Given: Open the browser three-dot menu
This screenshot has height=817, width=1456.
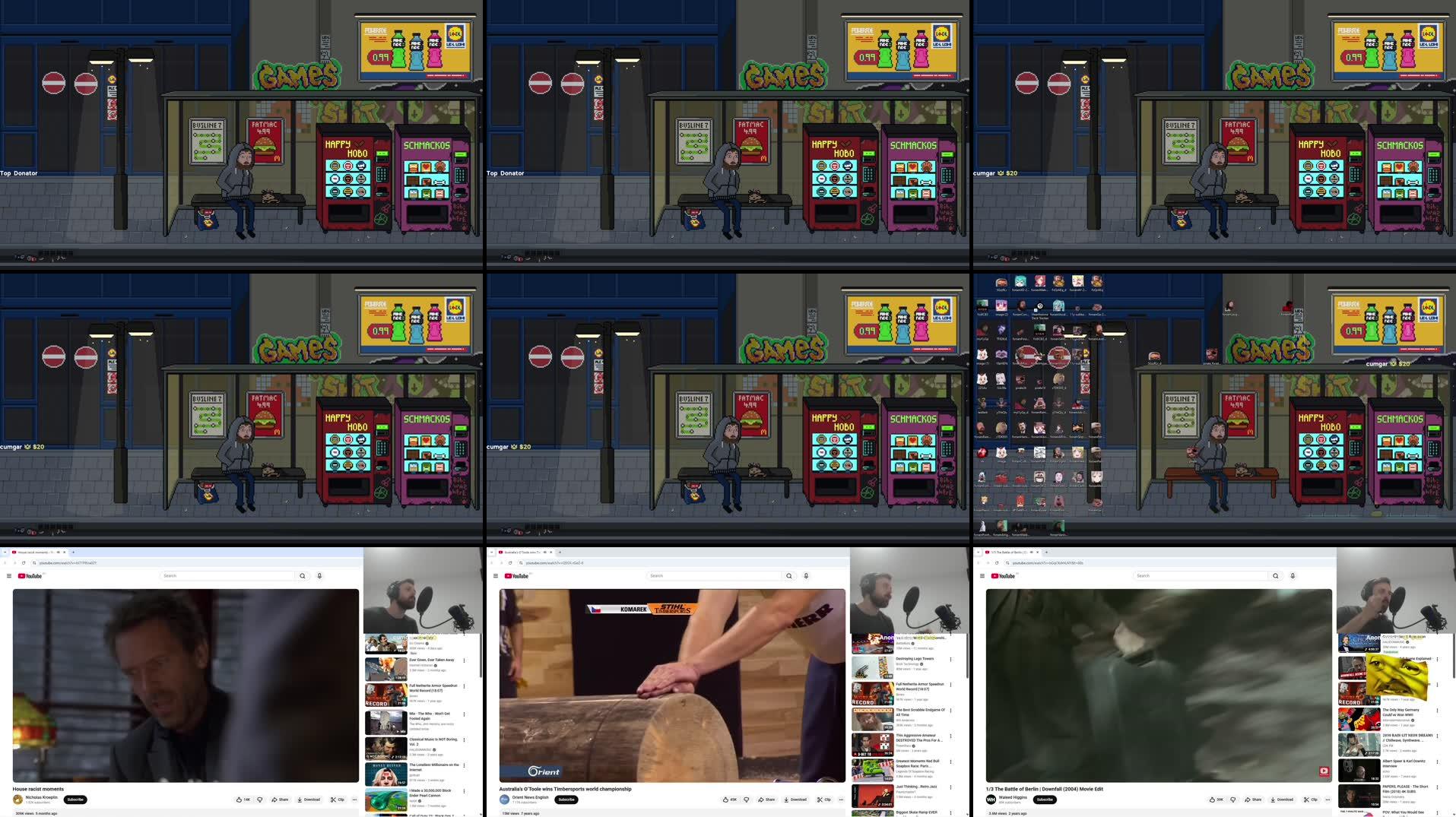Looking at the screenshot, I should pos(359,563).
